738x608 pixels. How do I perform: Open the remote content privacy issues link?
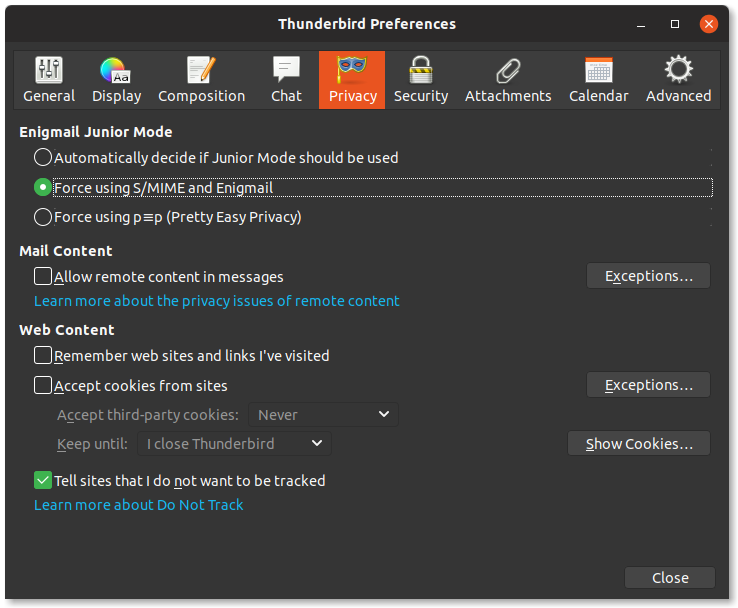[217, 301]
